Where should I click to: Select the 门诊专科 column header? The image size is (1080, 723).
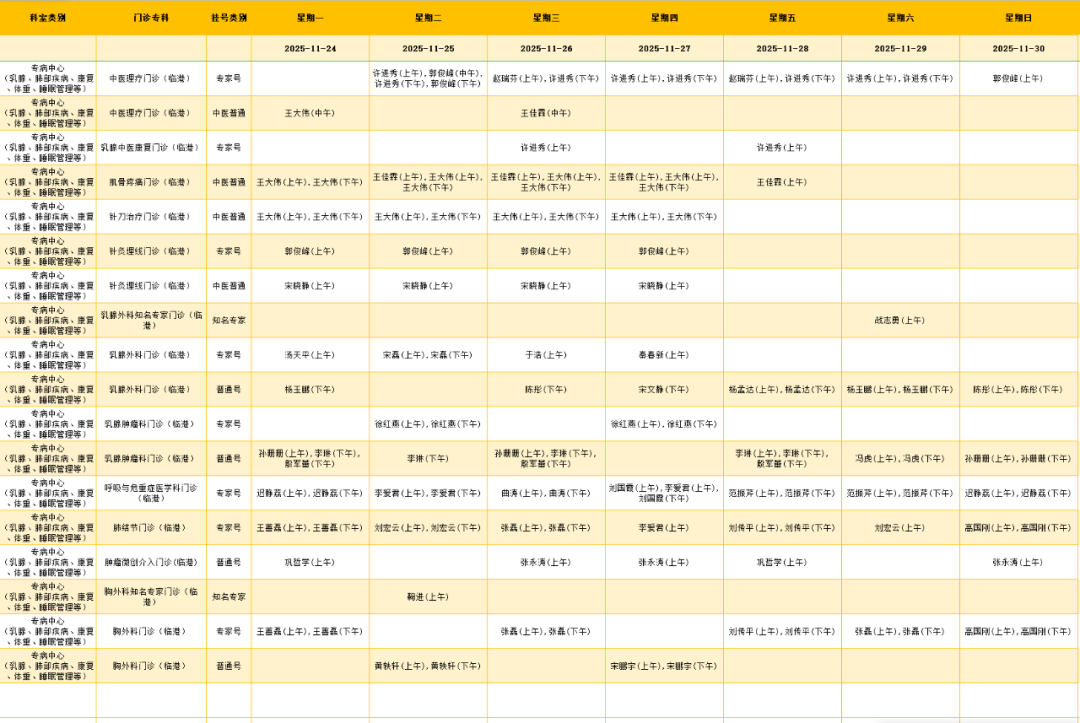coord(151,18)
